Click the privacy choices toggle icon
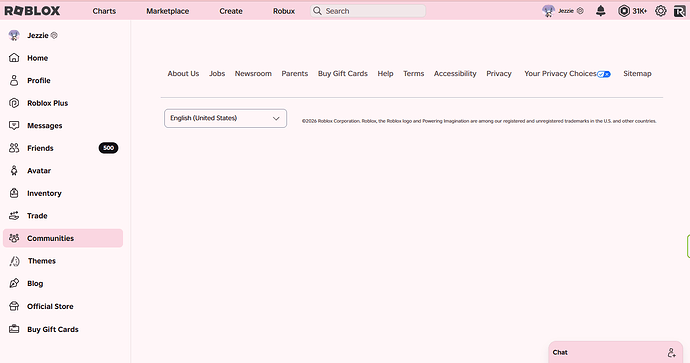Image resolution: width=690 pixels, height=363 pixels. pyautogui.click(x=604, y=74)
